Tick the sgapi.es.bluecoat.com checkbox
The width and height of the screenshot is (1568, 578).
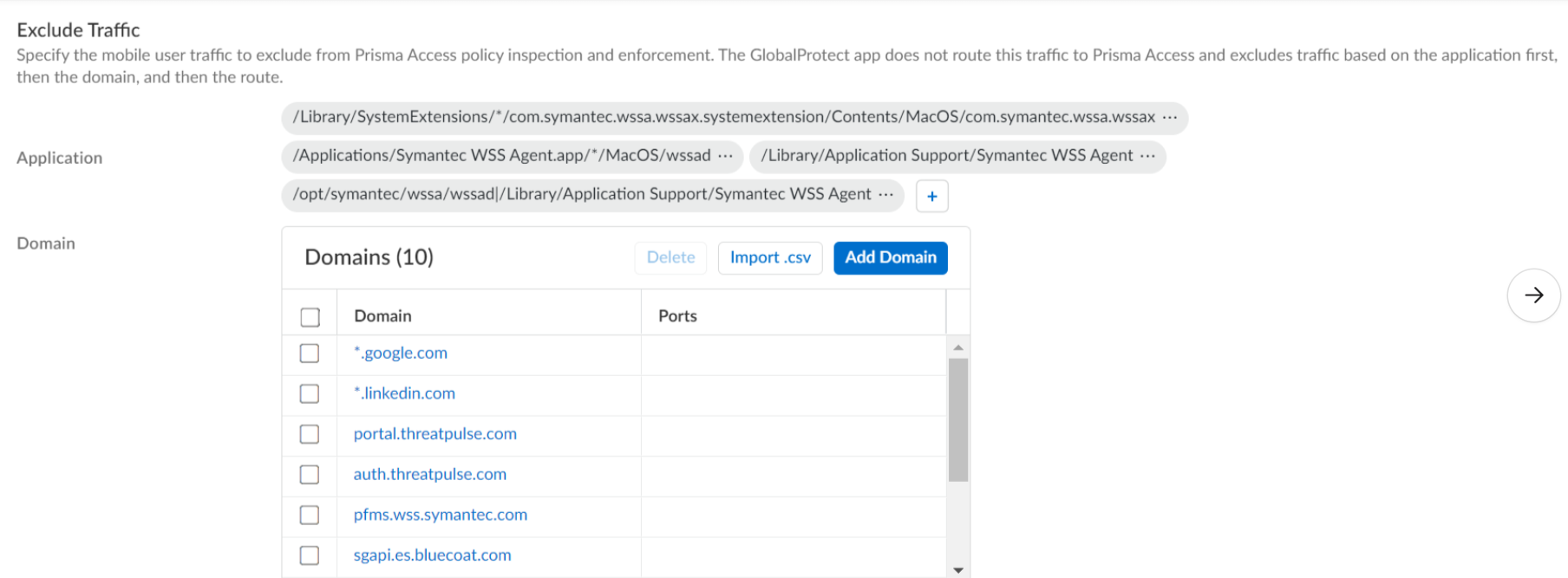click(310, 555)
